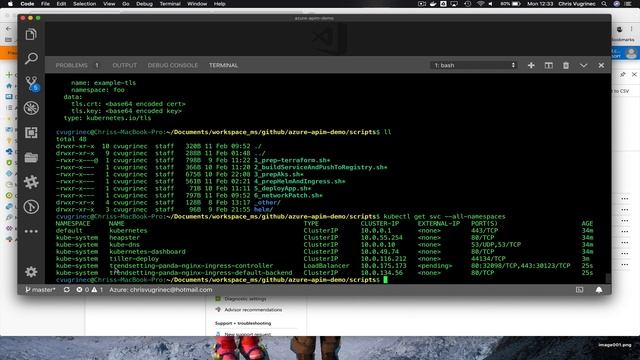Click the Mon 12:33 clock in menu bar
This screenshot has width=640, height=360.
click(540, 4)
